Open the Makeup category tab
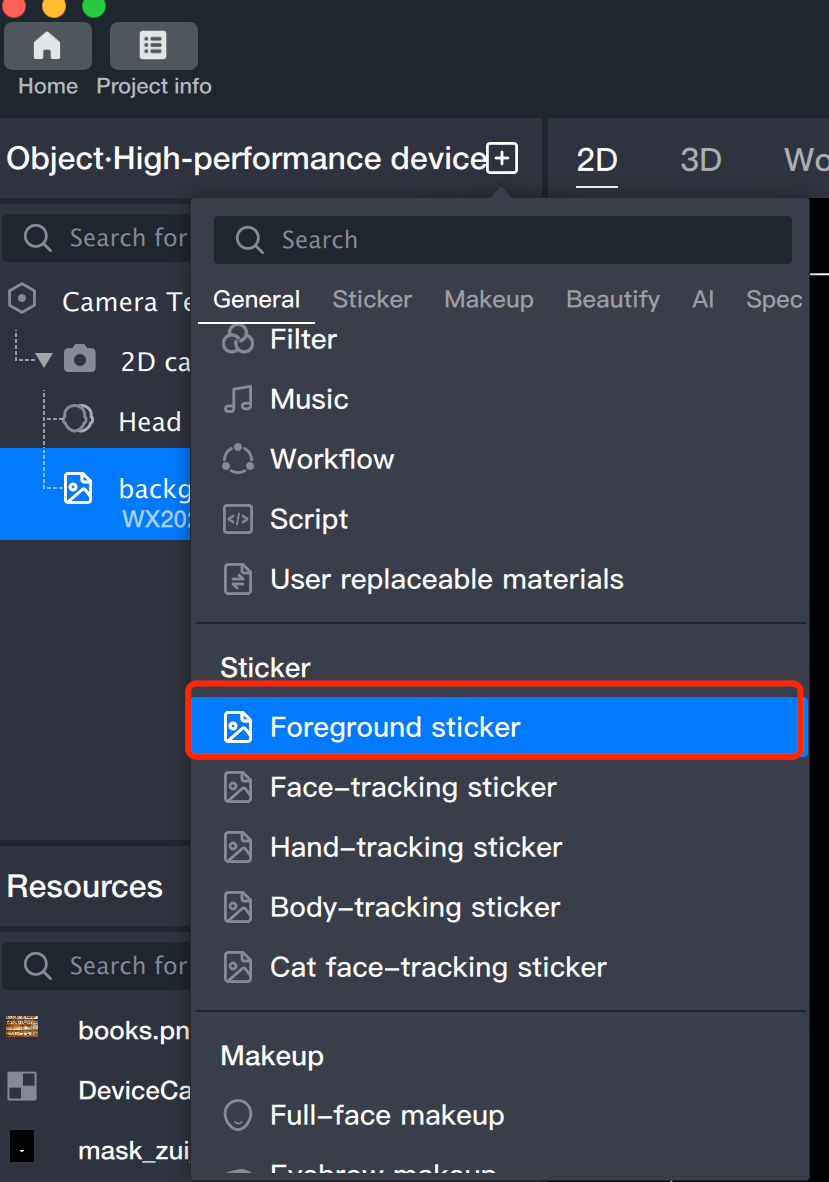This screenshot has height=1182, width=829. click(489, 300)
